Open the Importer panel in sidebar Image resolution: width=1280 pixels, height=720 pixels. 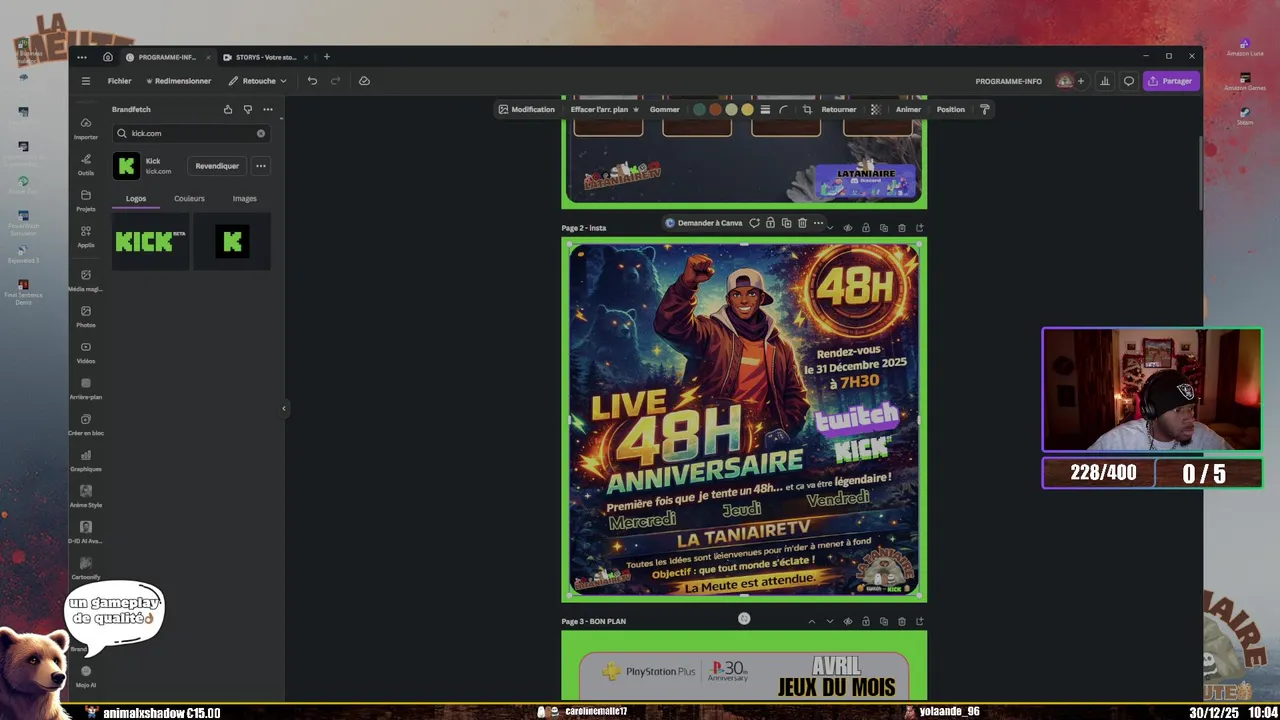point(85,128)
